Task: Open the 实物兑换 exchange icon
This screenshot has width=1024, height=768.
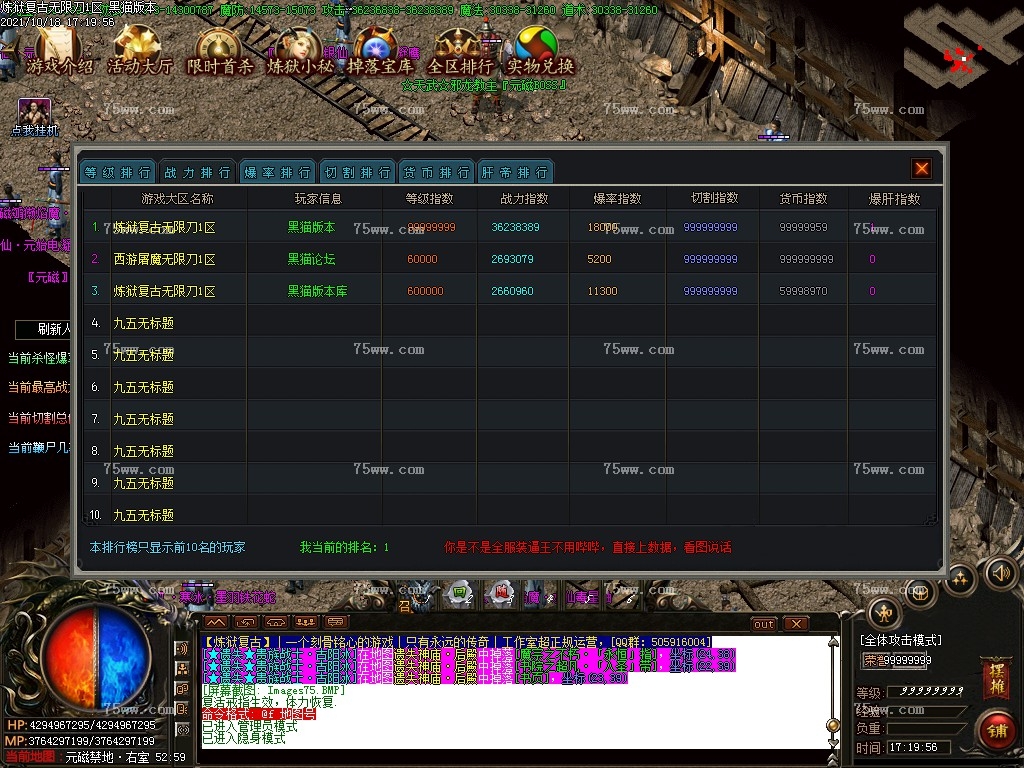Action: tap(539, 51)
